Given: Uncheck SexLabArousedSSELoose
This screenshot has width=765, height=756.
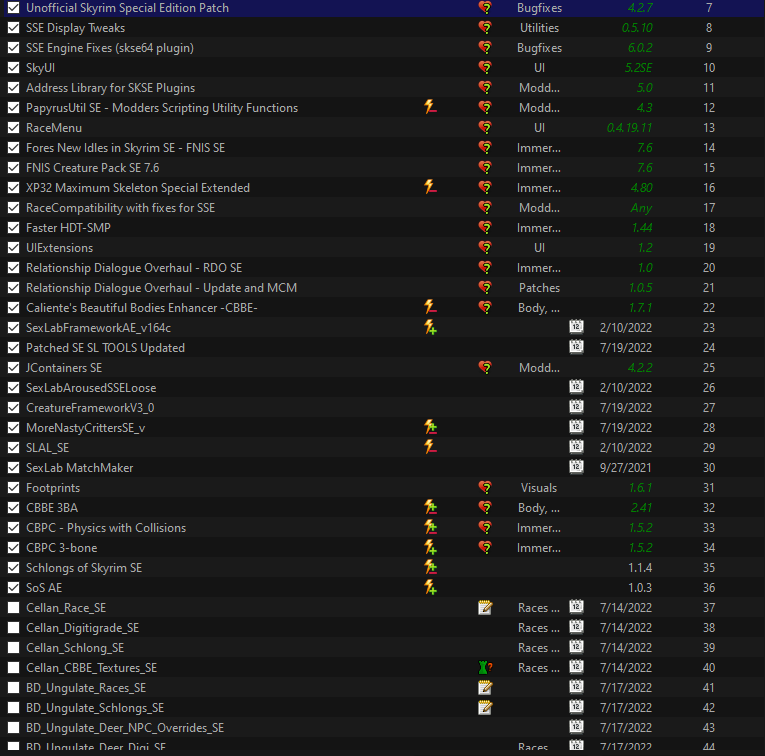Looking at the screenshot, I should point(14,387).
